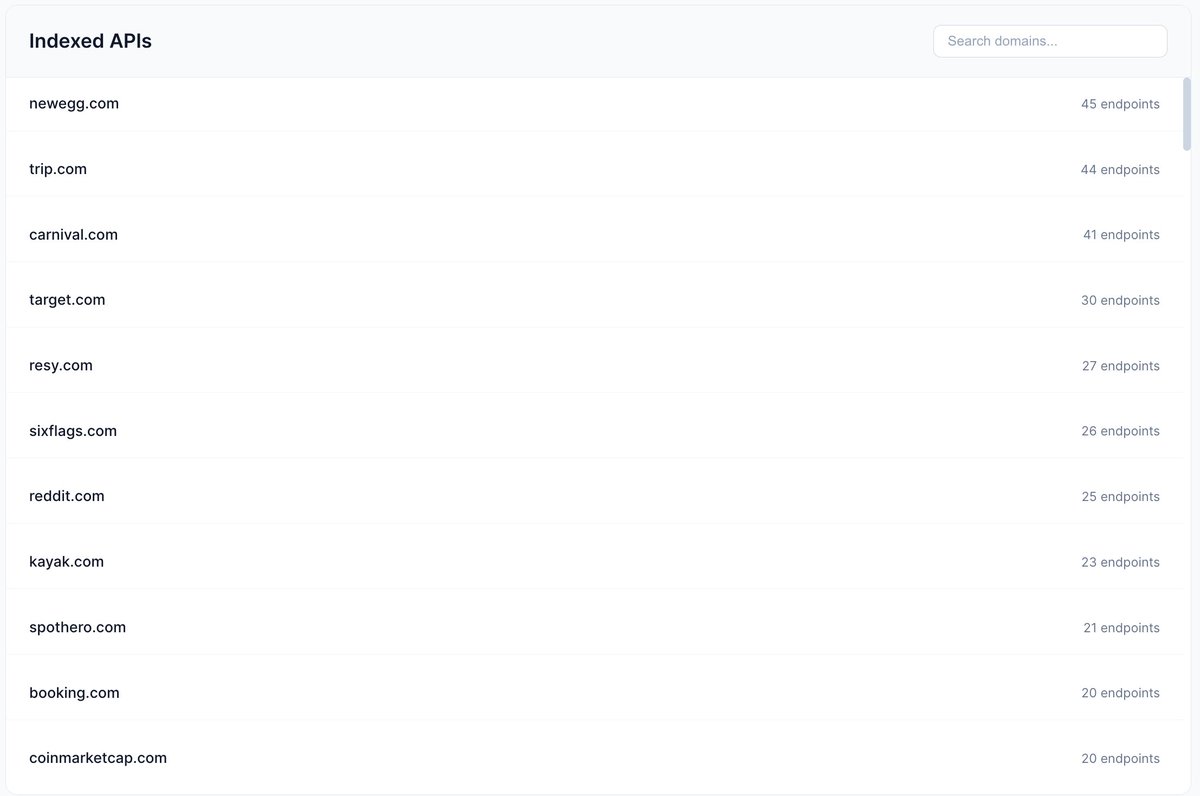
Task: Click the "21 endpoints" count
Action: (1121, 628)
